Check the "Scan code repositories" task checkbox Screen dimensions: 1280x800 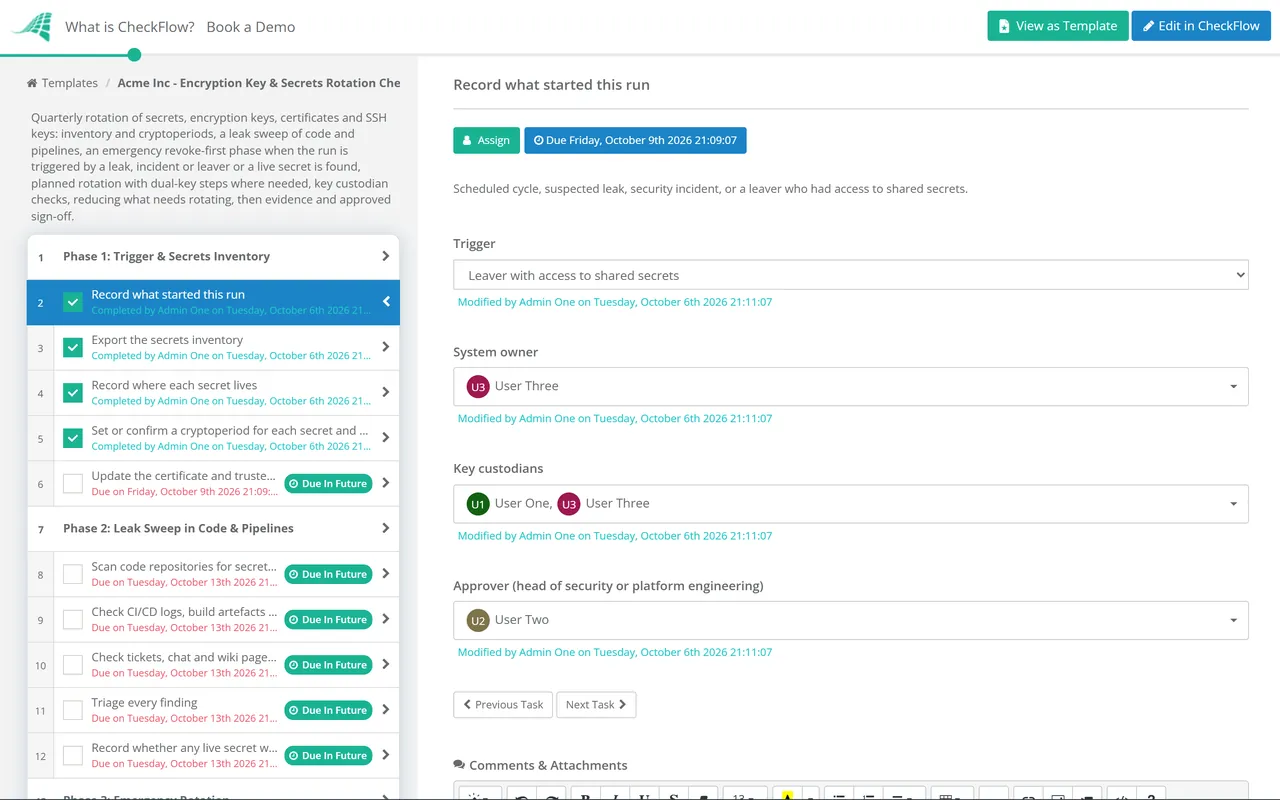tap(73, 575)
